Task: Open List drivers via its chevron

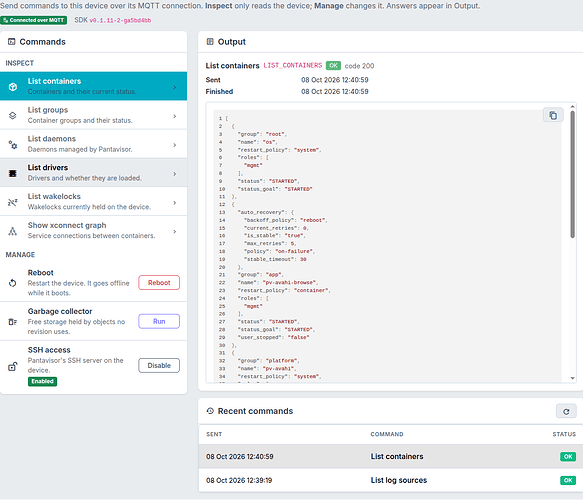Action: pos(175,174)
